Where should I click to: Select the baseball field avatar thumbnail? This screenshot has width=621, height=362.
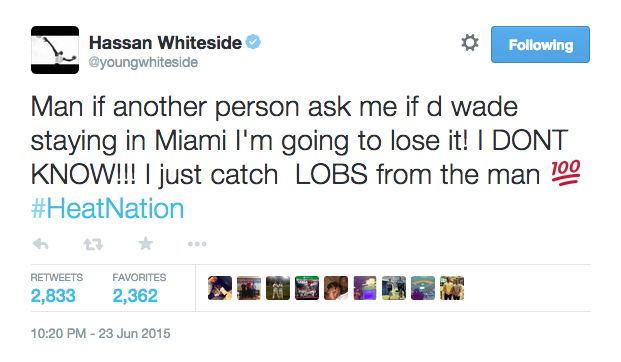[x=423, y=288]
